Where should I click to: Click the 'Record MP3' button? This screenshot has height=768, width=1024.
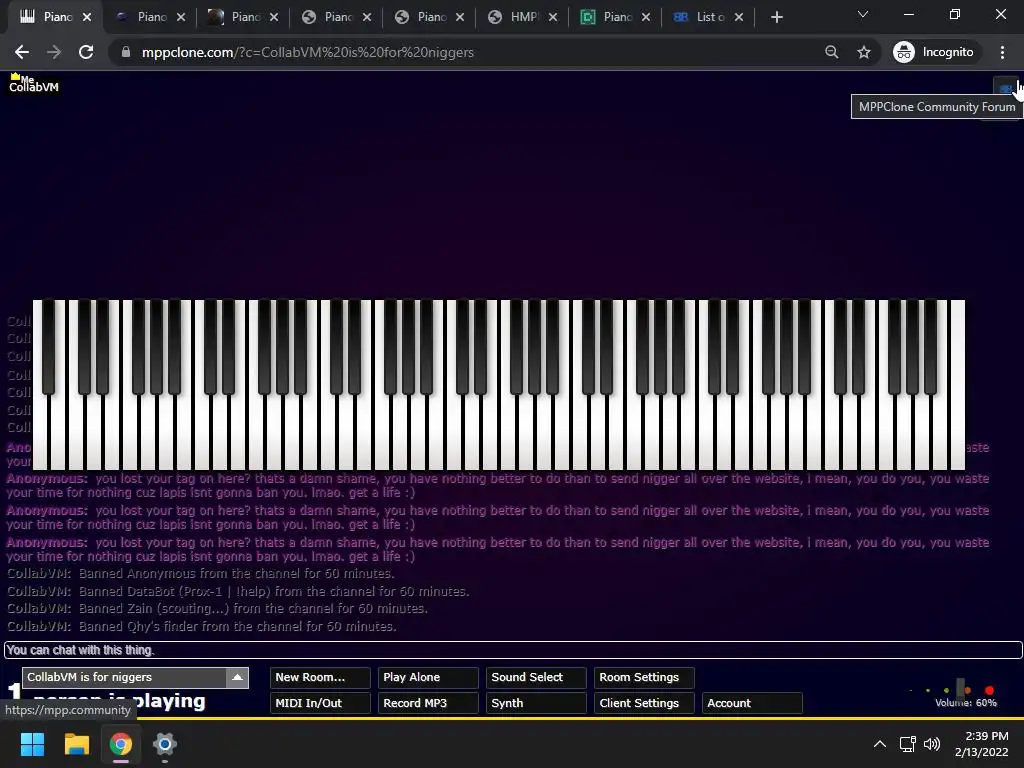pyautogui.click(x=428, y=703)
